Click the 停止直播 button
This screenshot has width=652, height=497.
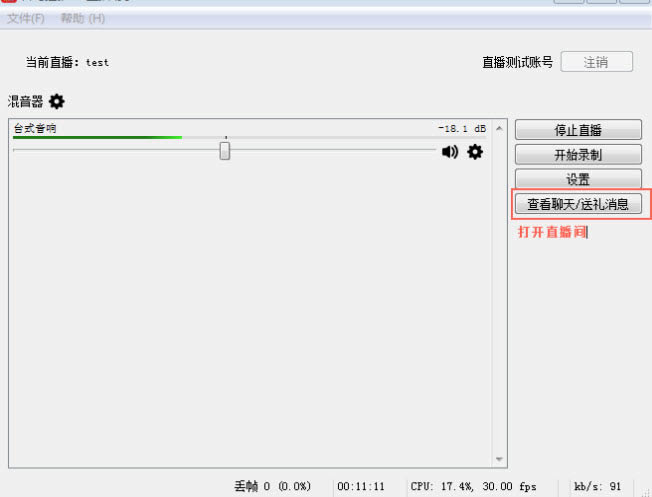pyautogui.click(x=578, y=130)
